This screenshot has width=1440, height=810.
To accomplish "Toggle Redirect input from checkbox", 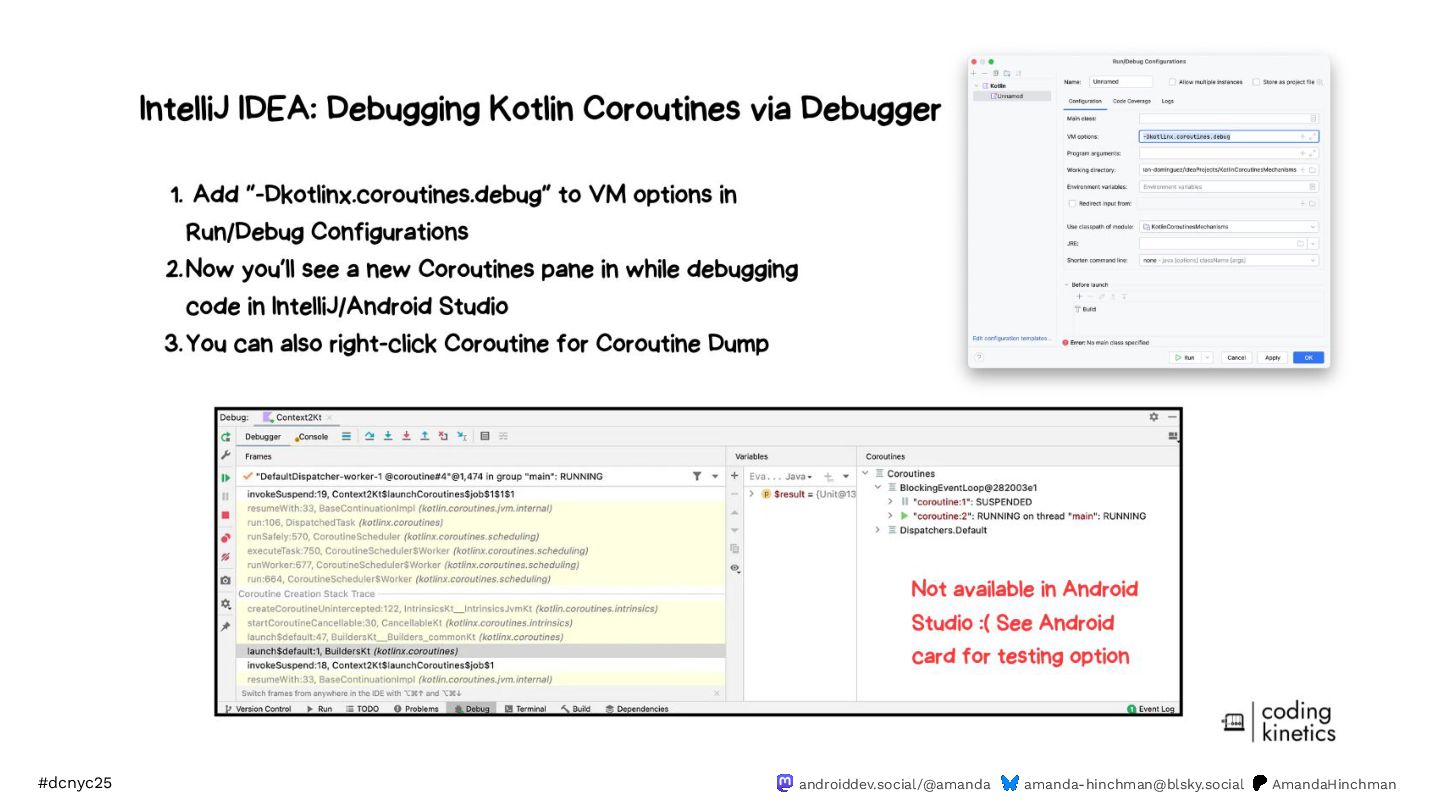I will pos(1072,203).
